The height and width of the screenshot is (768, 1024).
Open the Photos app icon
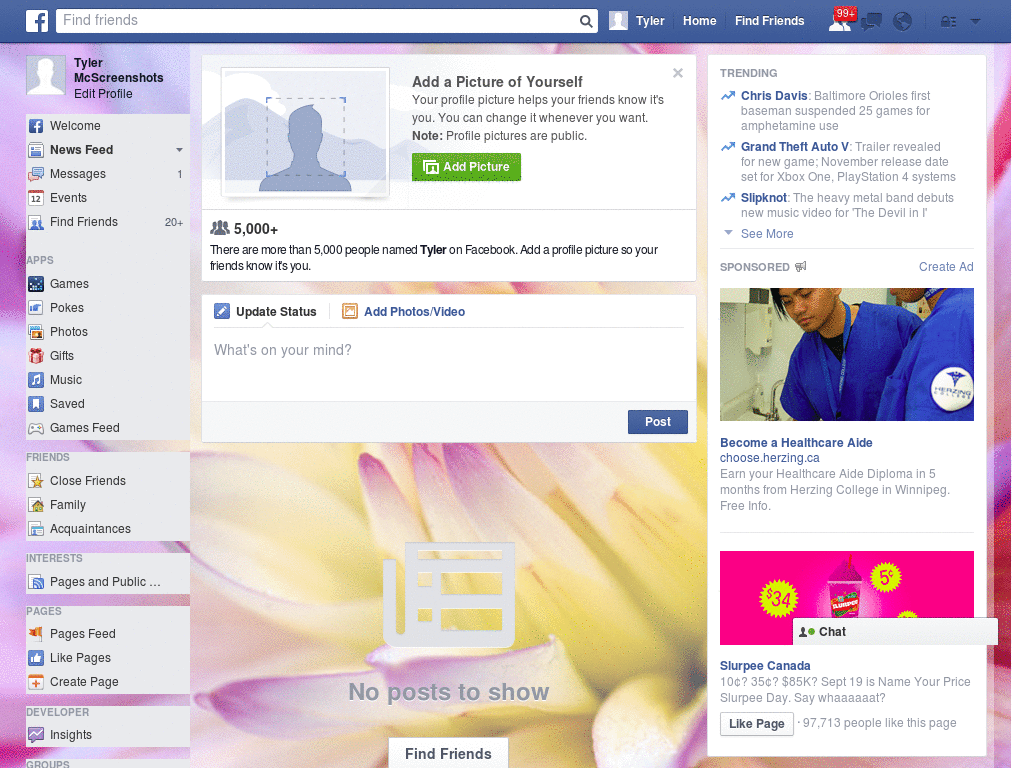pos(36,332)
